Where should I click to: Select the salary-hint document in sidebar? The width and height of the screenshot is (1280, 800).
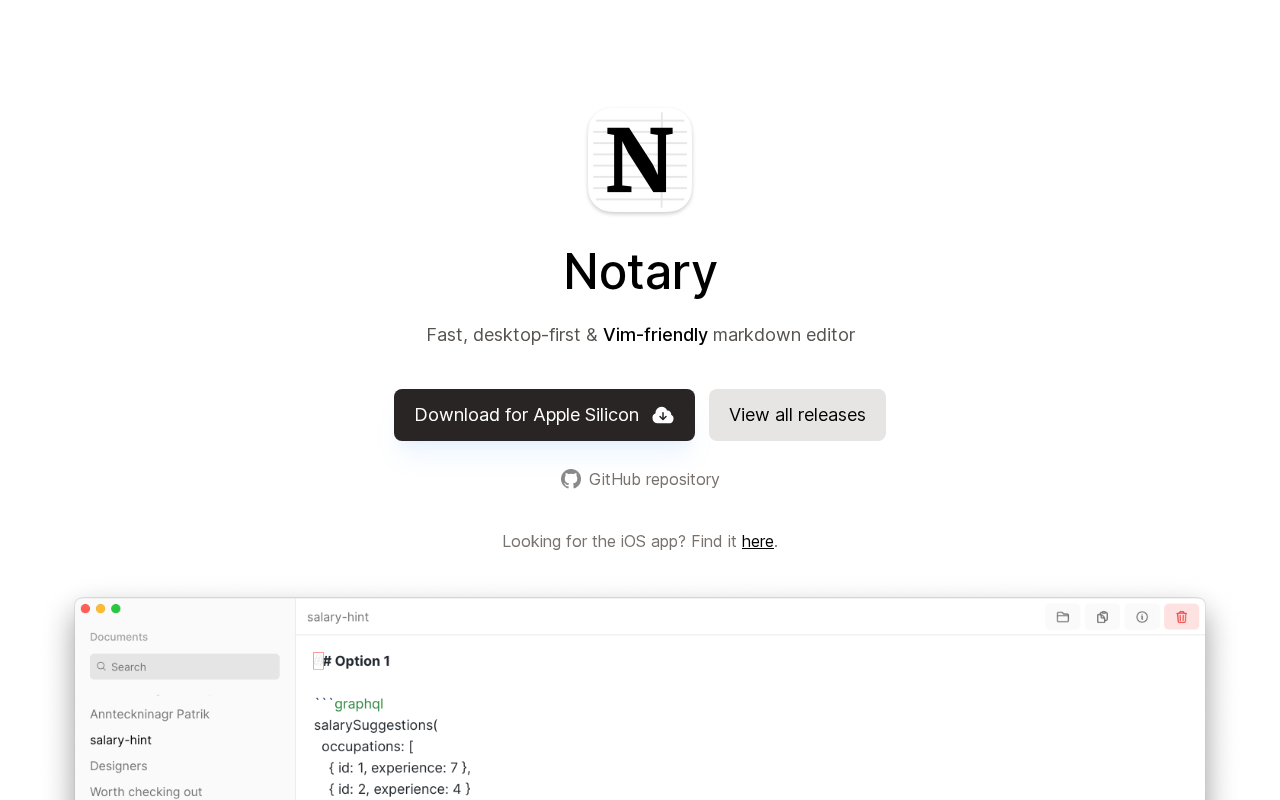(x=121, y=740)
